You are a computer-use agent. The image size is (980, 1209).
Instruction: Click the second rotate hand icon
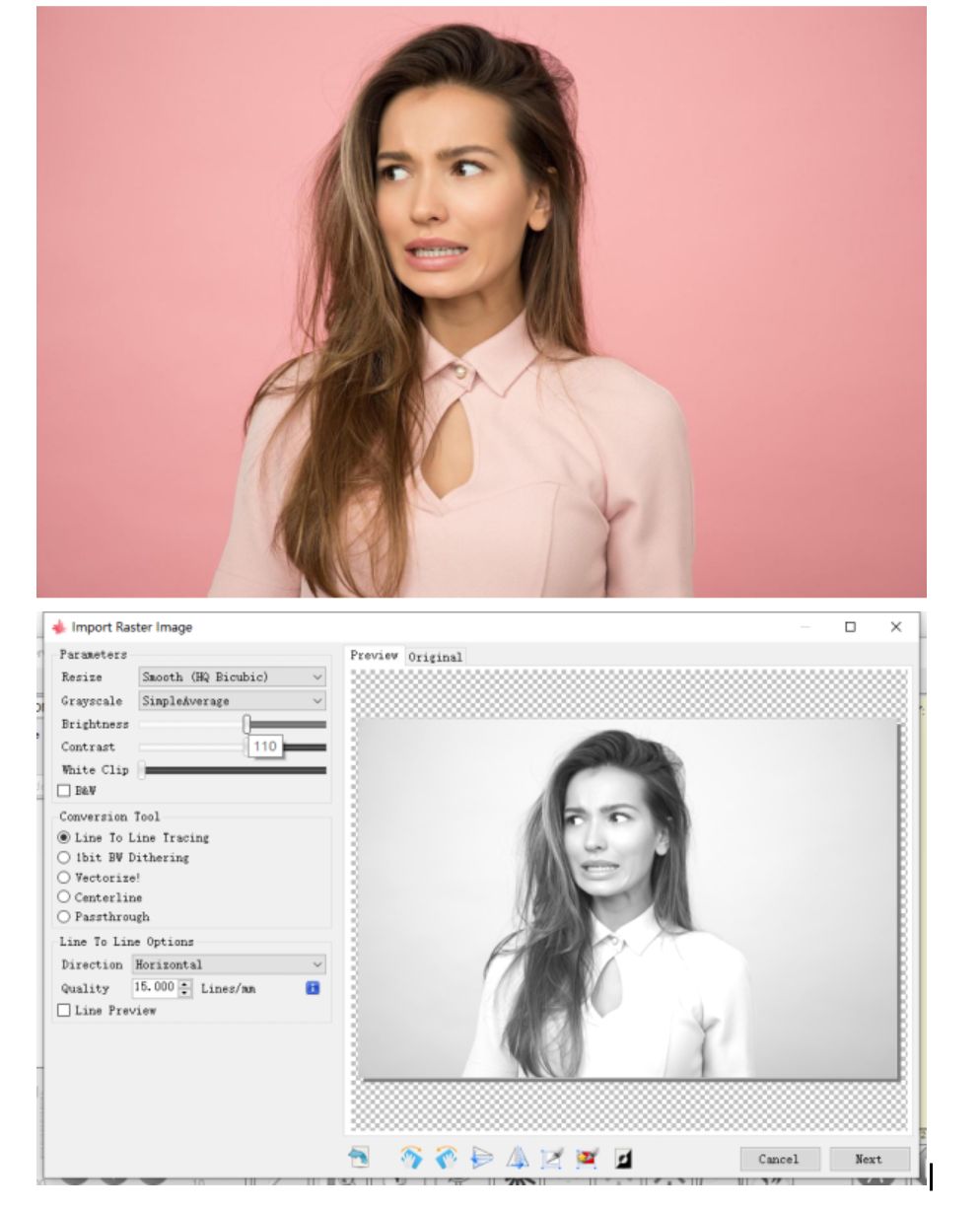tap(446, 1158)
